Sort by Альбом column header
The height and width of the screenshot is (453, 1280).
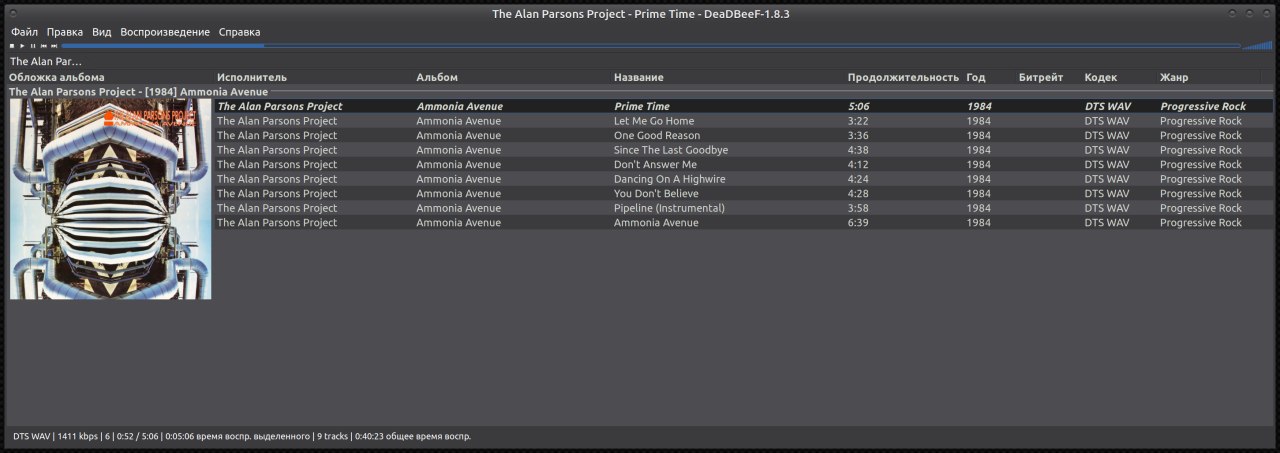tap(437, 77)
